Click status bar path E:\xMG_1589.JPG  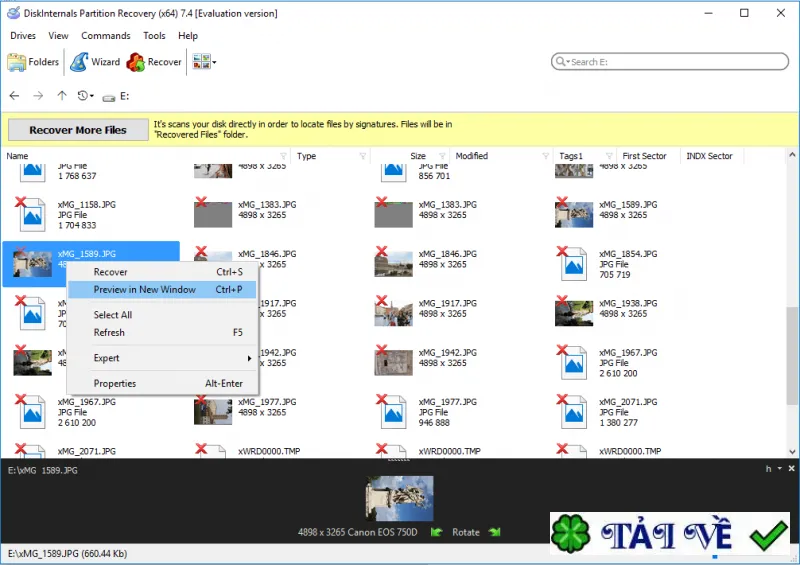tap(67, 554)
